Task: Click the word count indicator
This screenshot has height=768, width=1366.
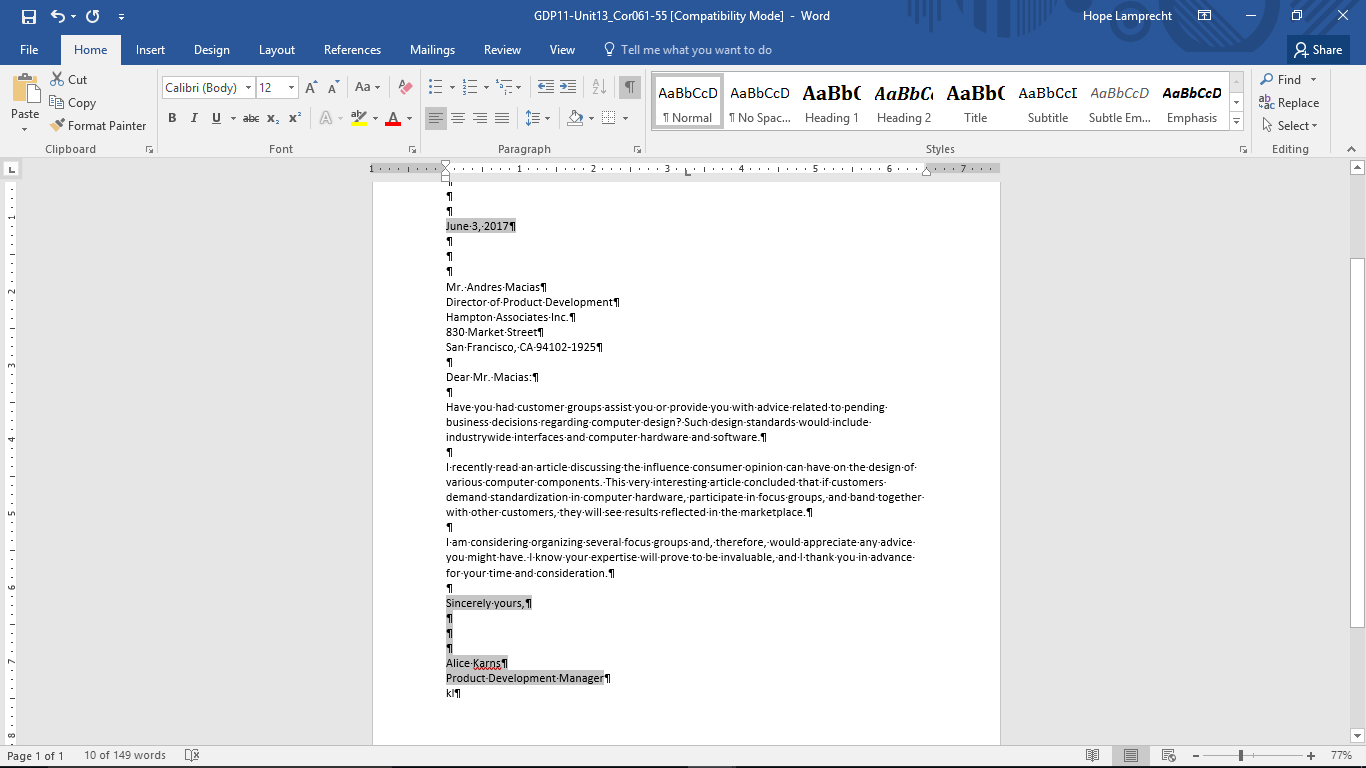Action: [125, 755]
